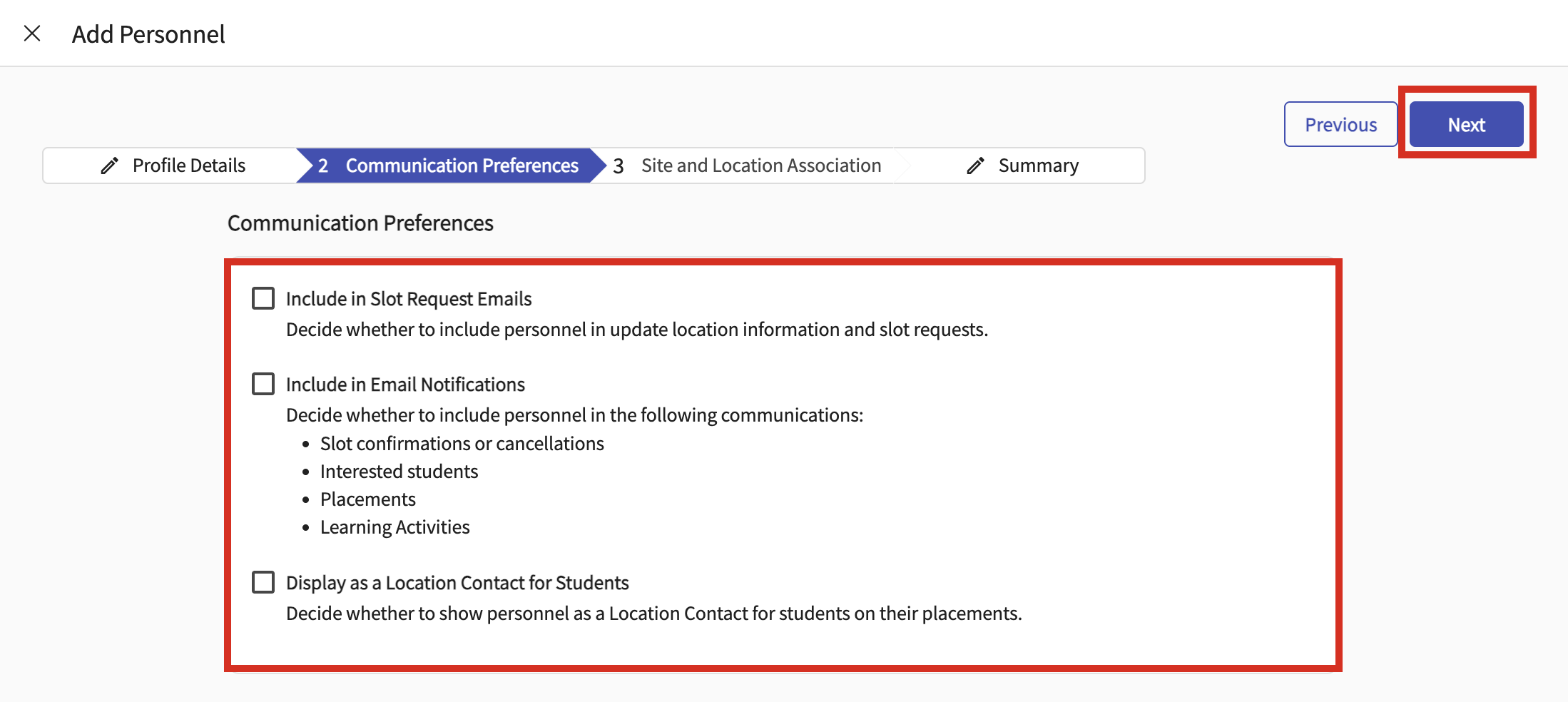Click the step number 3 indicator
This screenshot has width=1568, height=702.
618,166
